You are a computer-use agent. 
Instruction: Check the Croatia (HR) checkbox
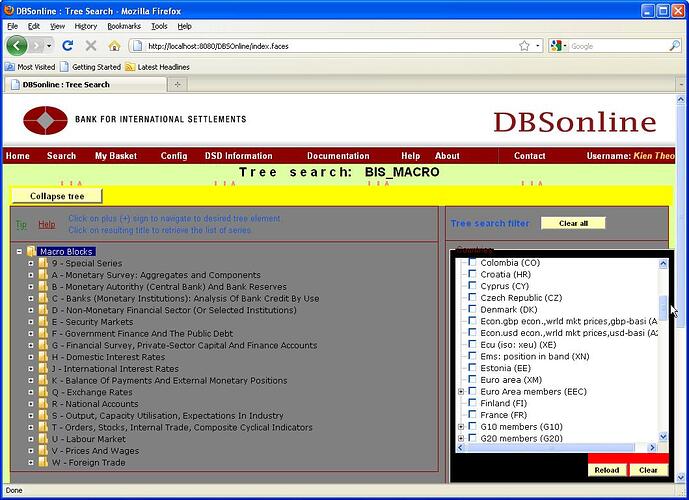pyautogui.click(x=472, y=274)
